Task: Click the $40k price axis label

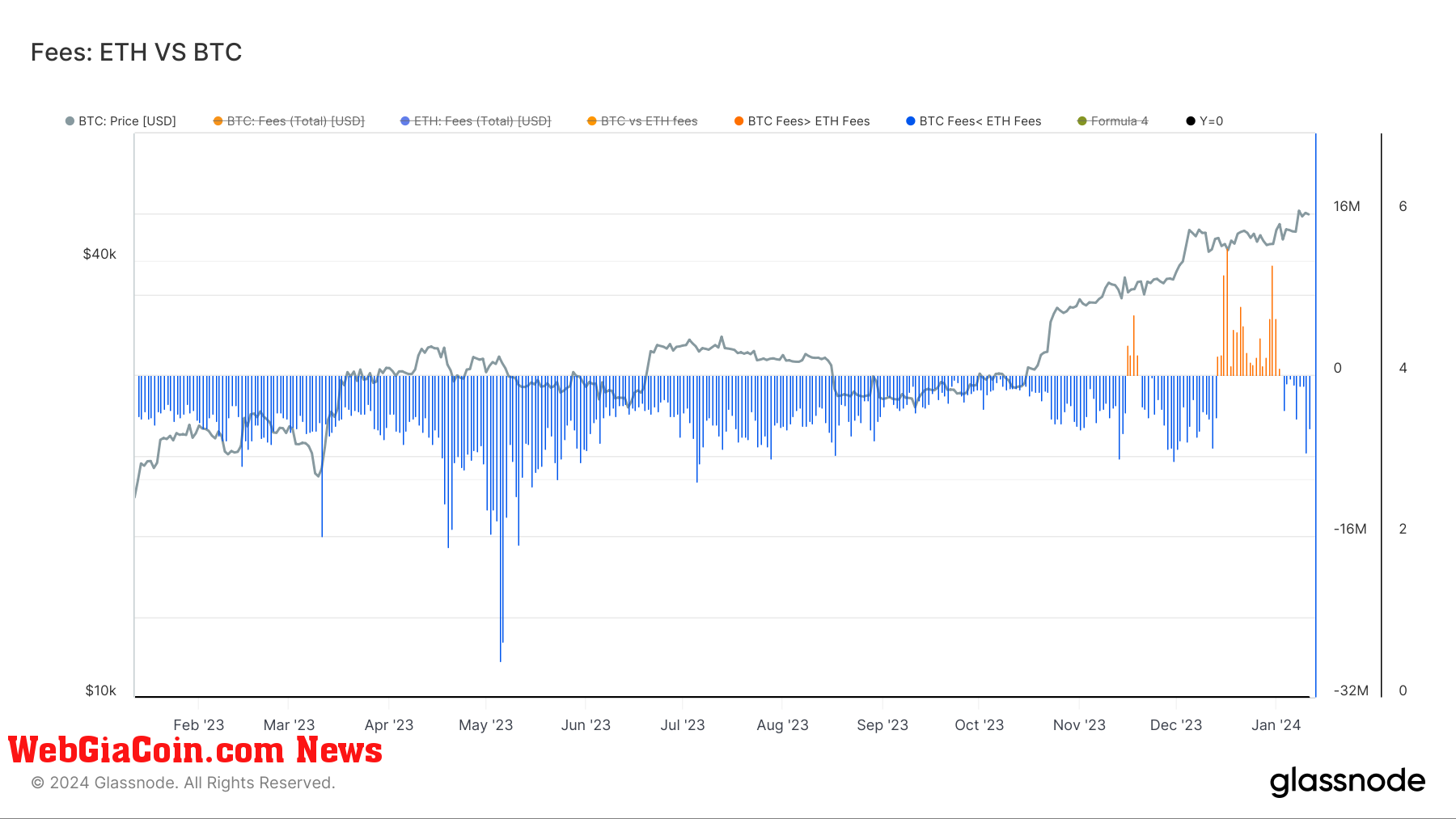Action: click(x=99, y=254)
